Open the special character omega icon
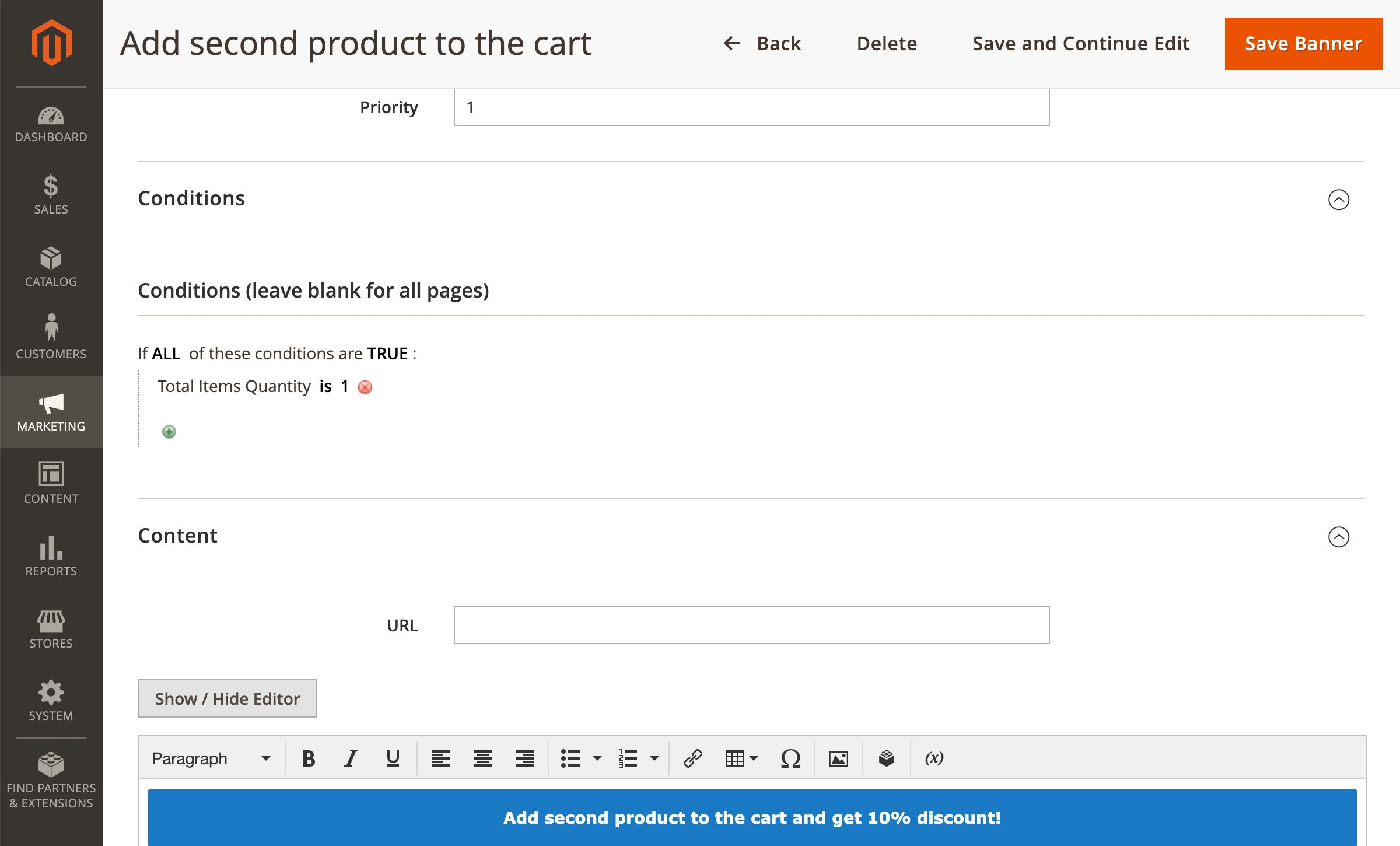Screen dimensions: 1400x846 pyautogui.click(x=790, y=758)
